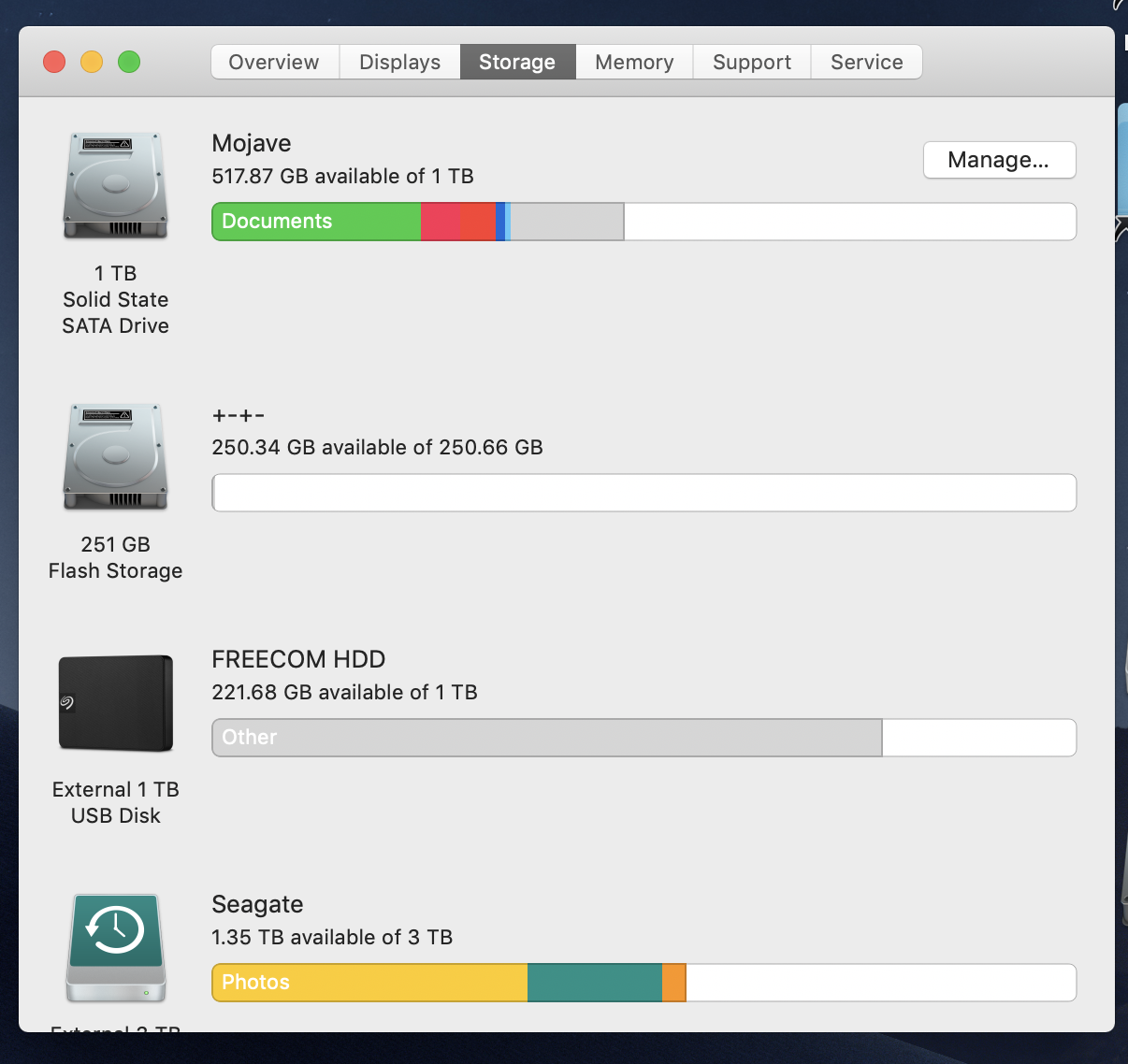Click the teal segment in Seagate storage bar

[595, 983]
